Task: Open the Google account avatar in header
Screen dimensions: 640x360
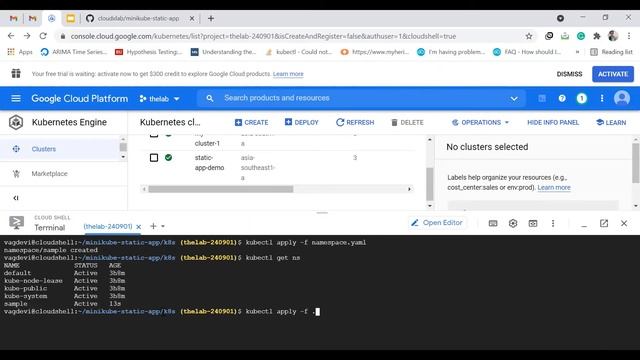Action: (x=622, y=98)
